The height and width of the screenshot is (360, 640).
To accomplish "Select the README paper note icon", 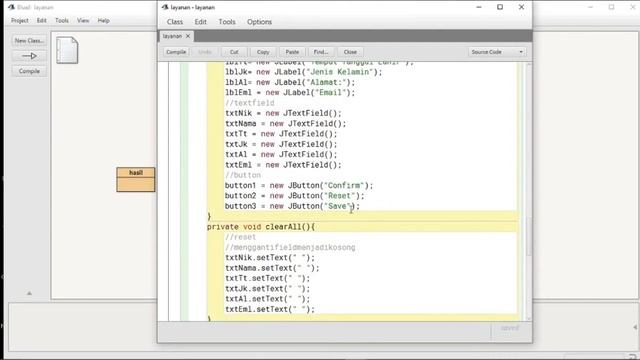I will [x=67, y=50].
